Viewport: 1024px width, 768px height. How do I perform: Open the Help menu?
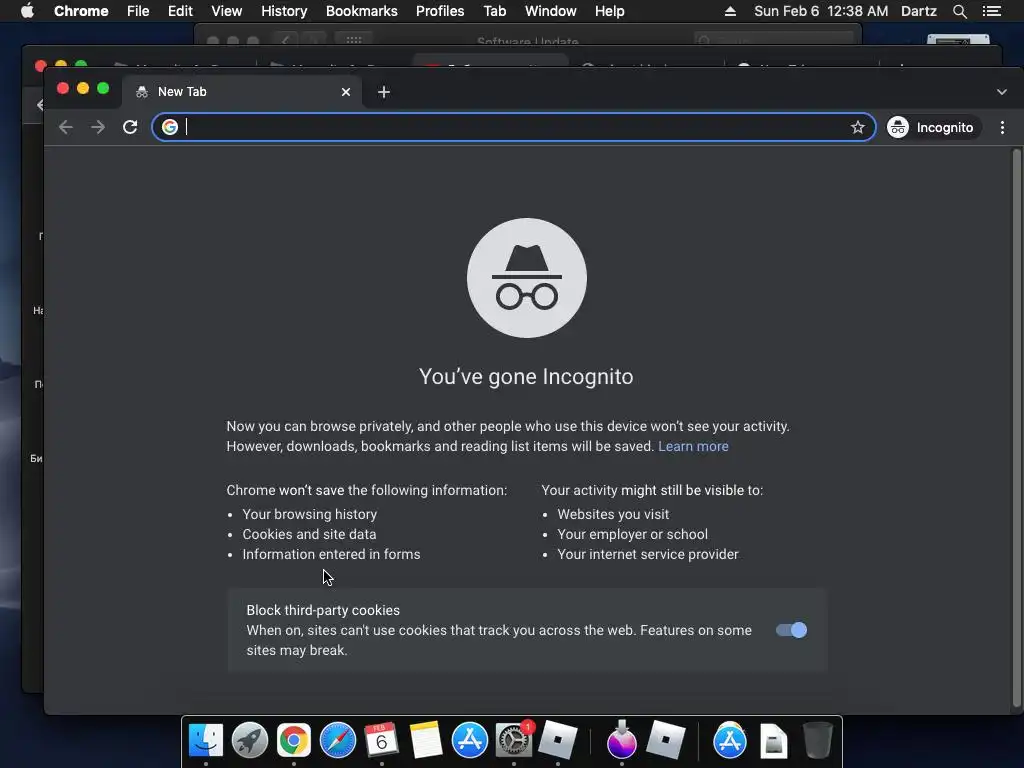click(609, 11)
